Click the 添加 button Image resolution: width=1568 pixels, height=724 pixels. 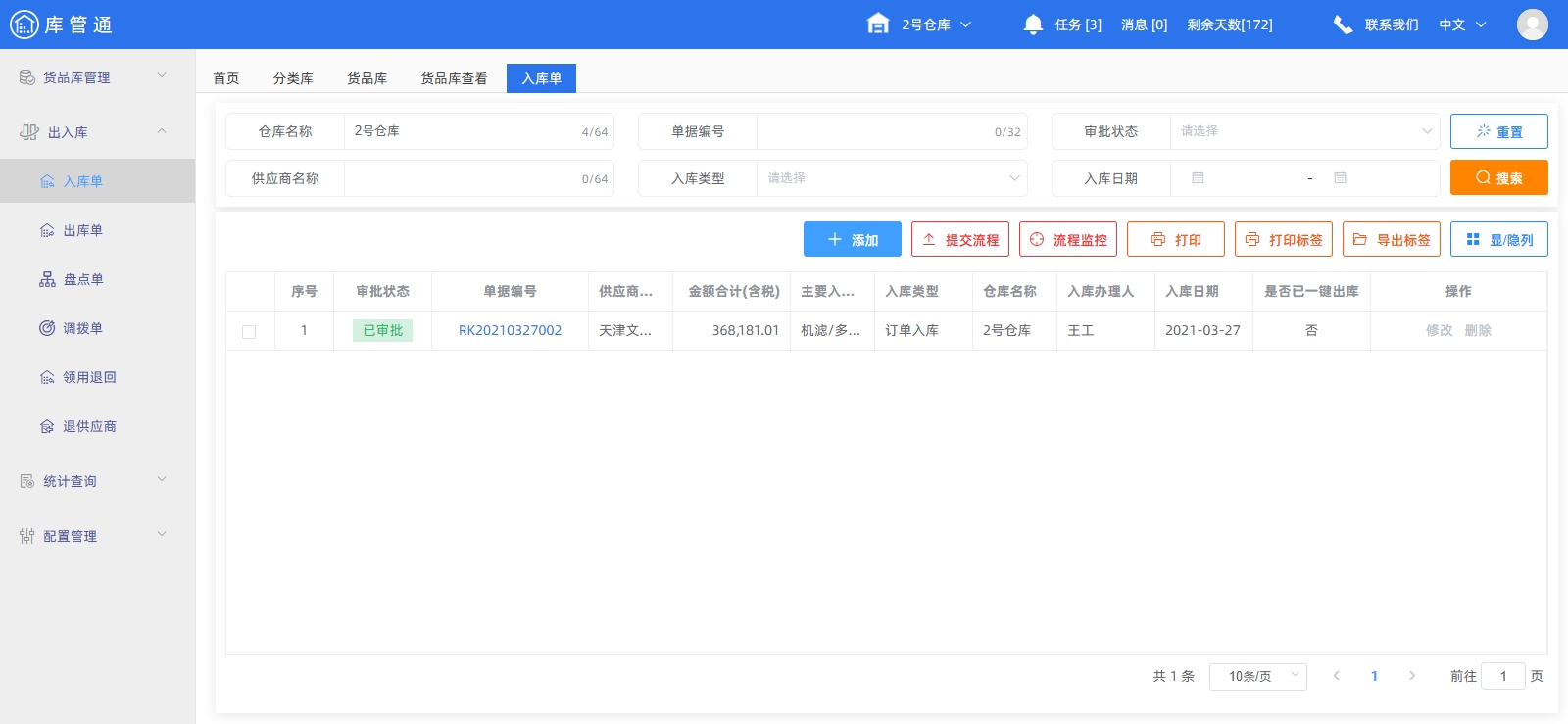pos(853,239)
